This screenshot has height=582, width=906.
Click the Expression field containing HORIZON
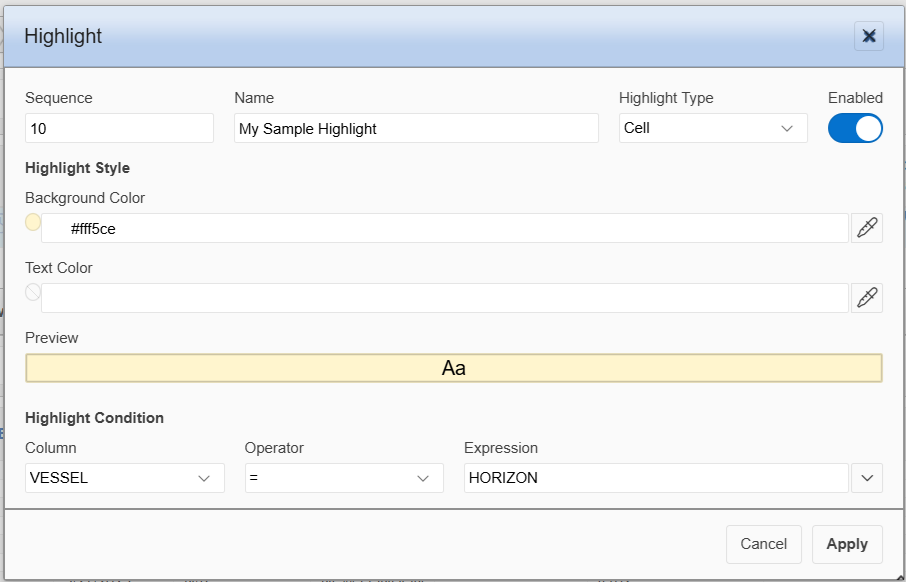tap(656, 478)
